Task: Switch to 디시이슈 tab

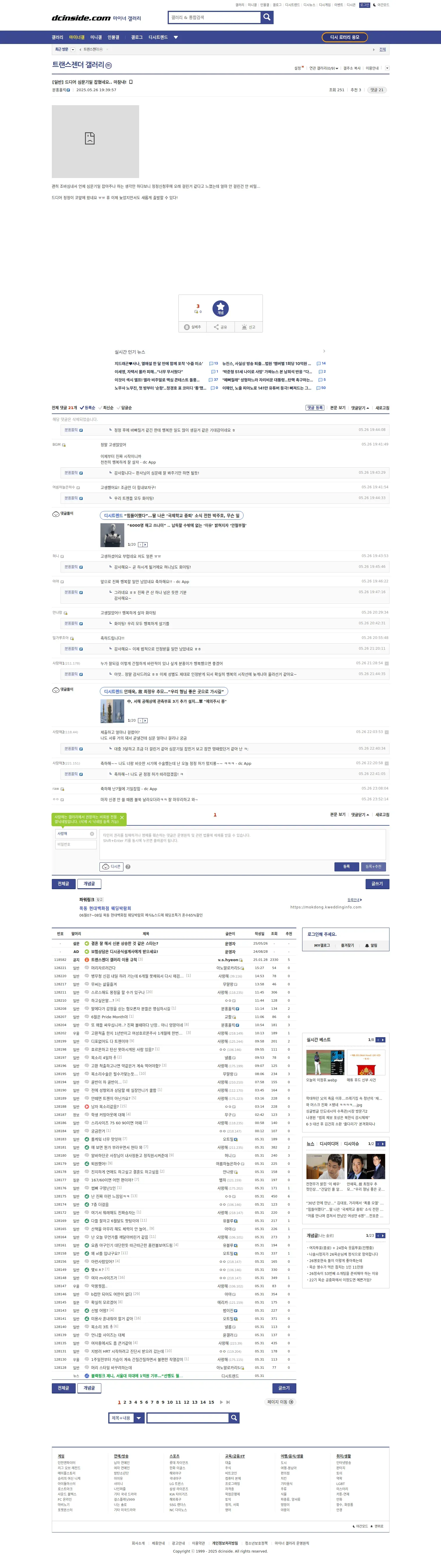Action: click(352, 1144)
